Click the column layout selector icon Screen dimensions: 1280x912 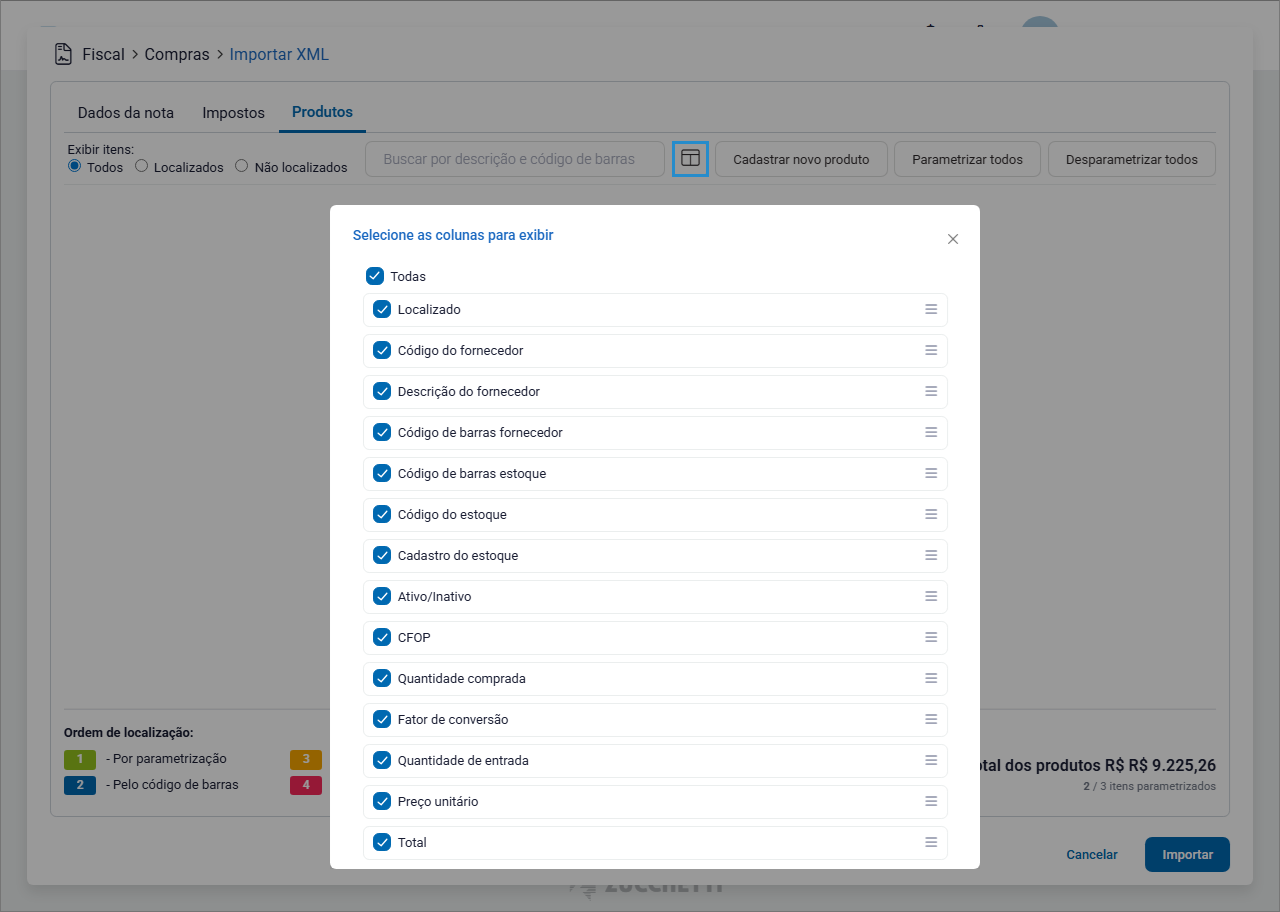click(x=690, y=159)
